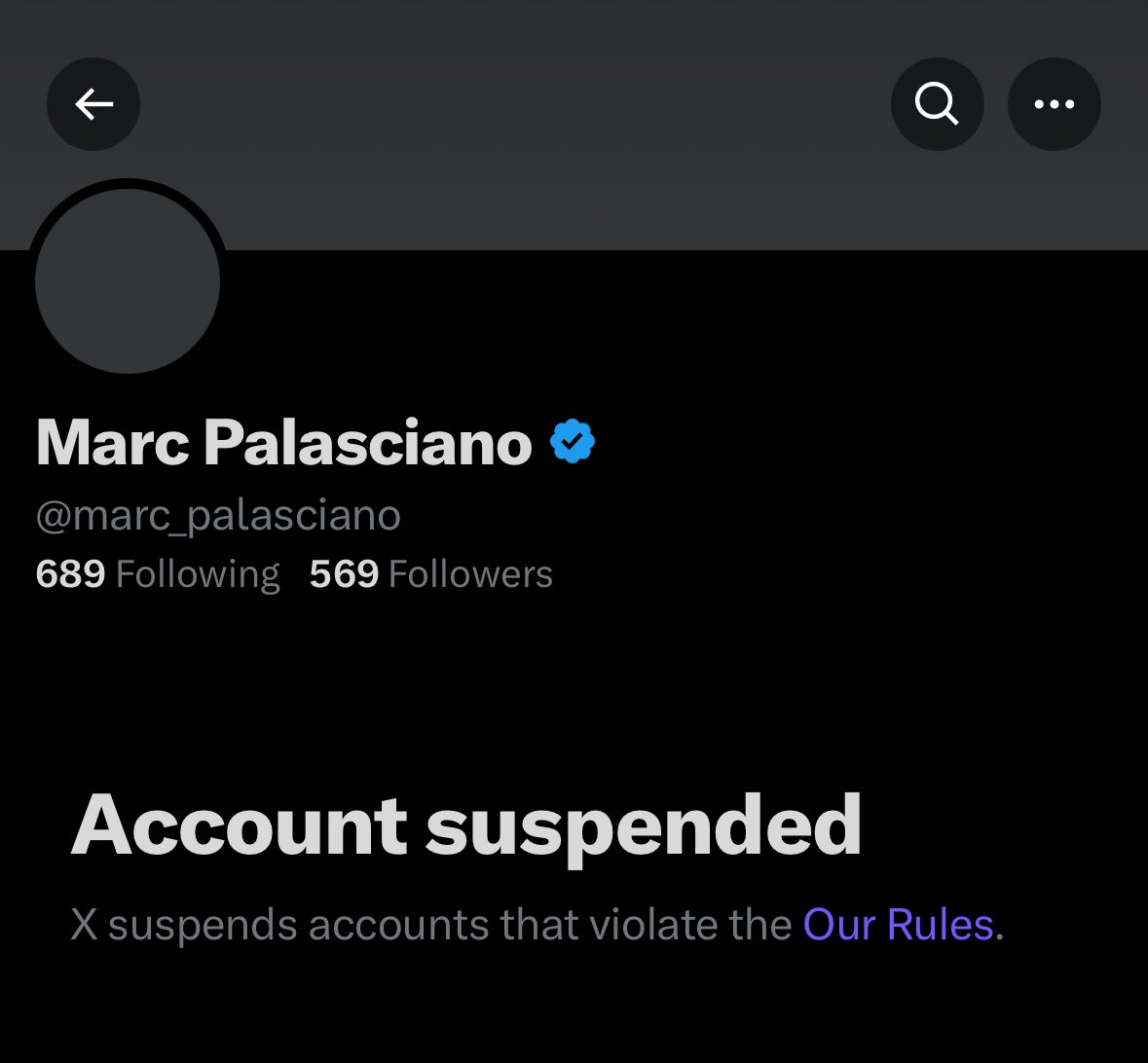
Task: Follow the Our Rules link
Action: pos(898,924)
